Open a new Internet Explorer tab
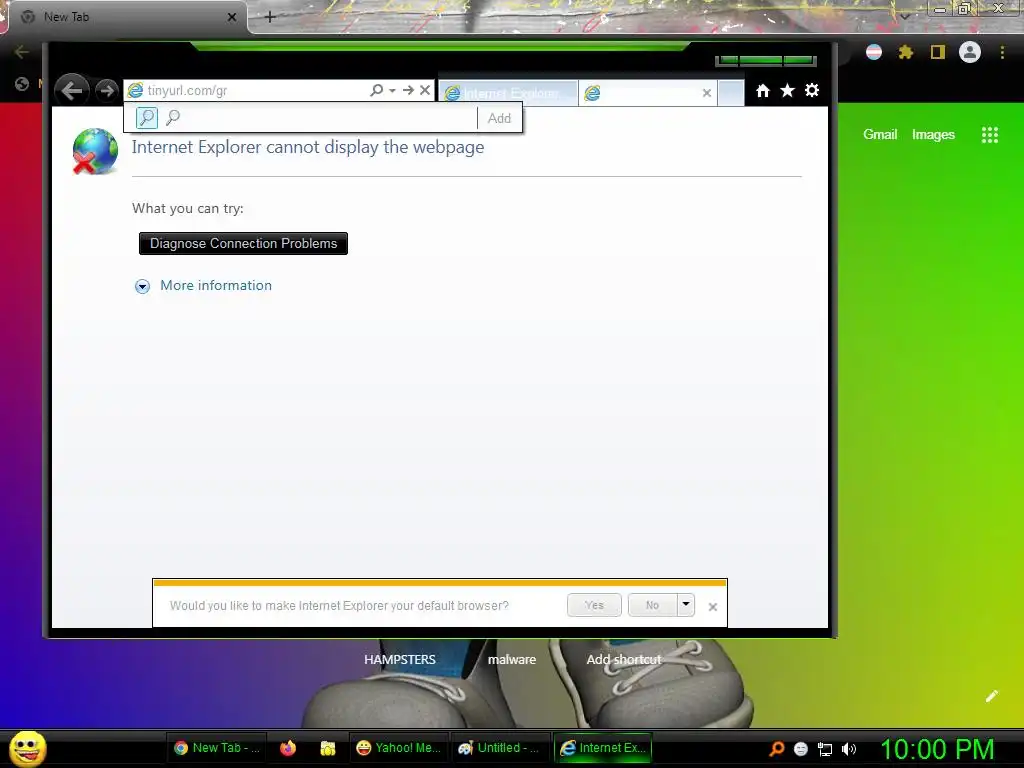The image size is (1024, 768). (x=731, y=93)
